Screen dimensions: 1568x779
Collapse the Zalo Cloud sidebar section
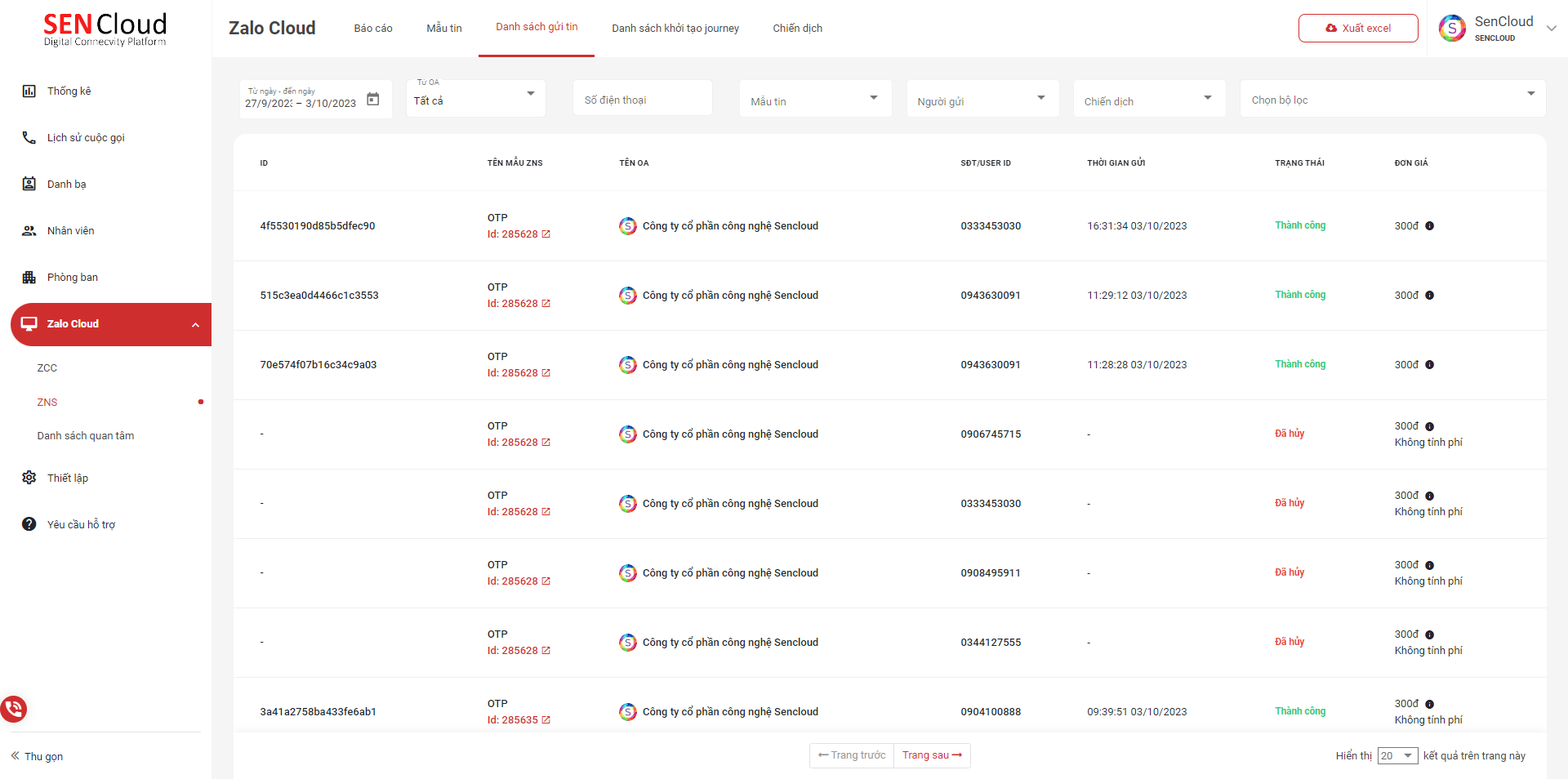coord(195,325)
